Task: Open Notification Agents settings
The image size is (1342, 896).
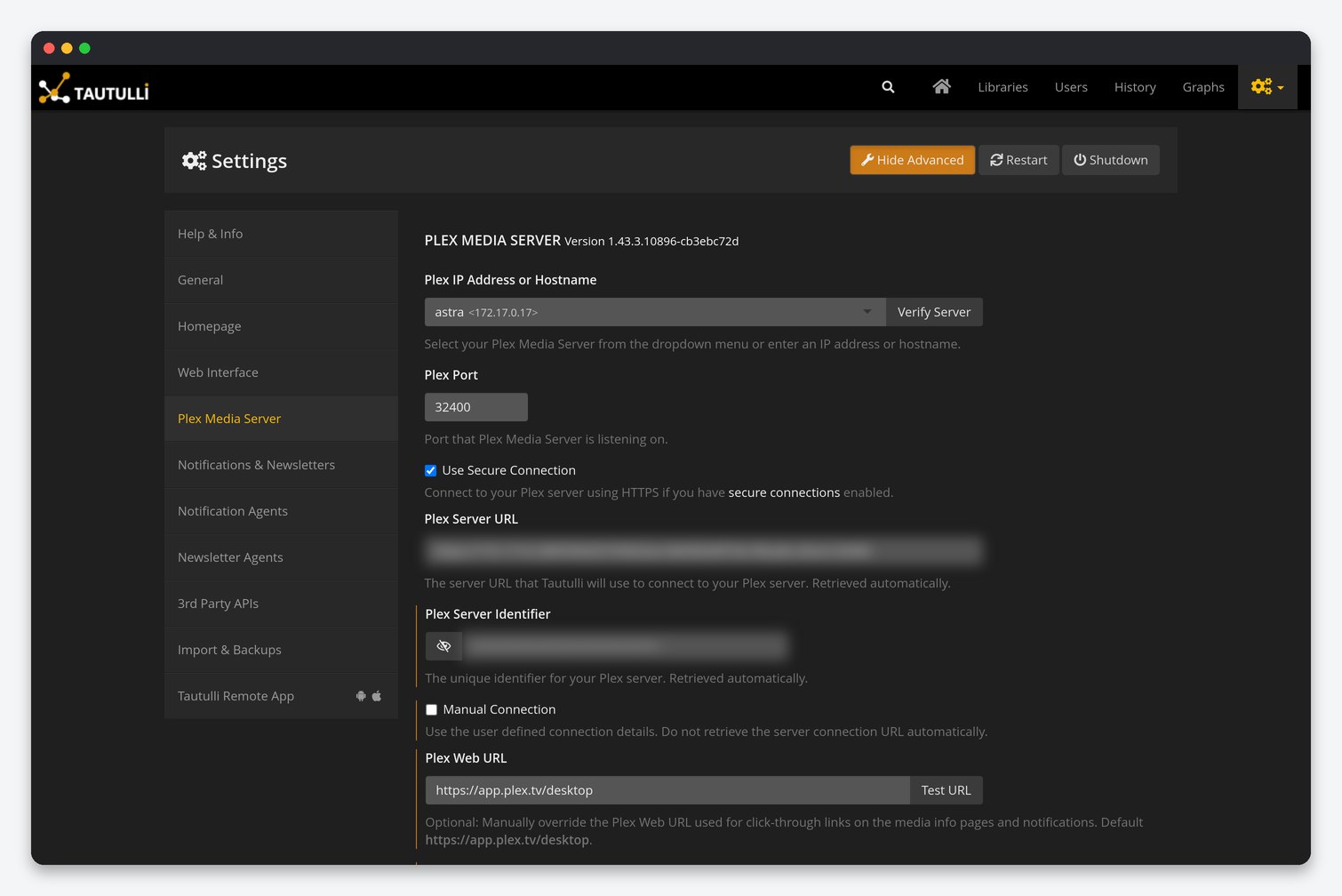Action: click(281, 511)
